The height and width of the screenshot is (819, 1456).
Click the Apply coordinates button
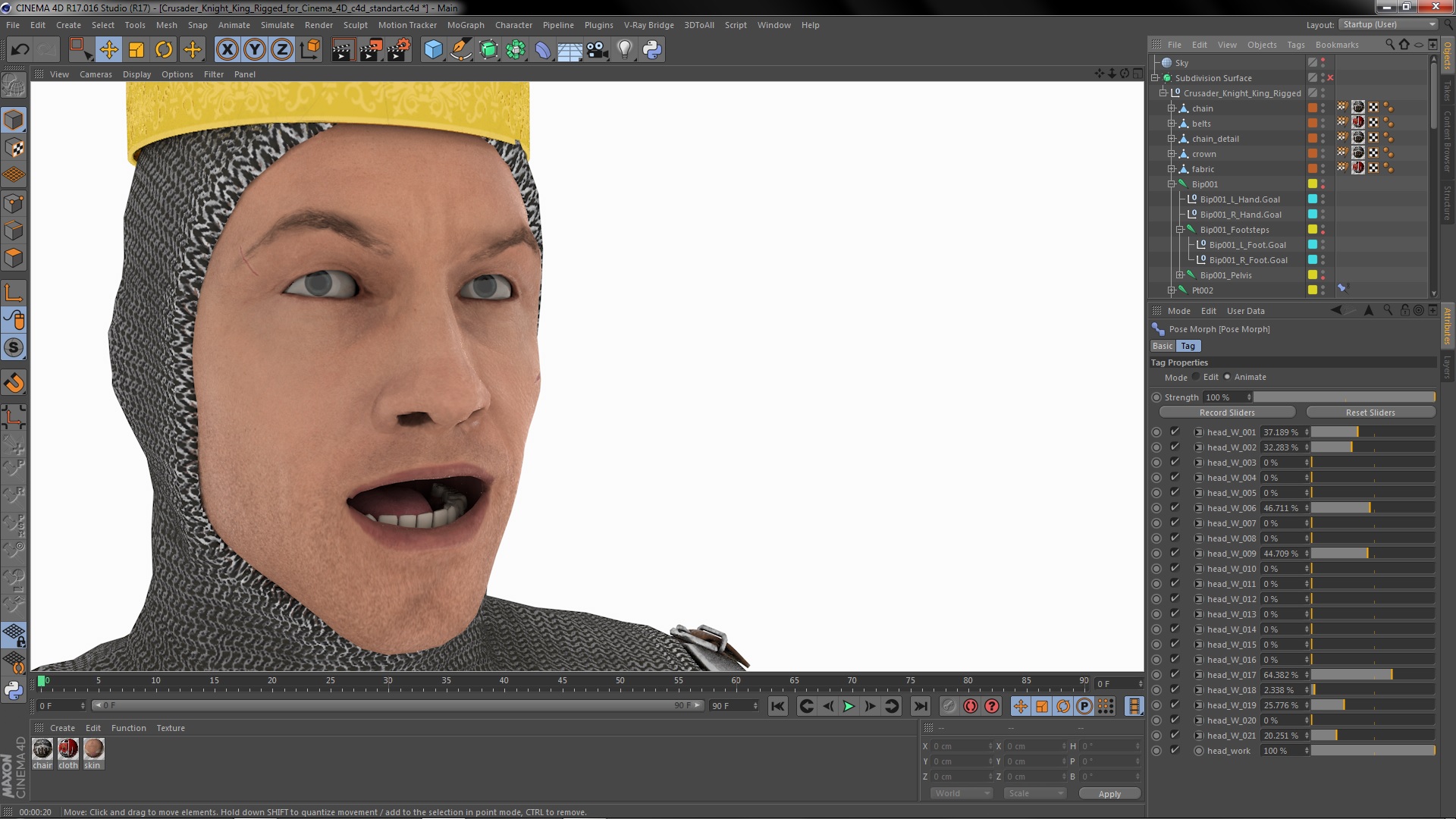coord(1109,793)
